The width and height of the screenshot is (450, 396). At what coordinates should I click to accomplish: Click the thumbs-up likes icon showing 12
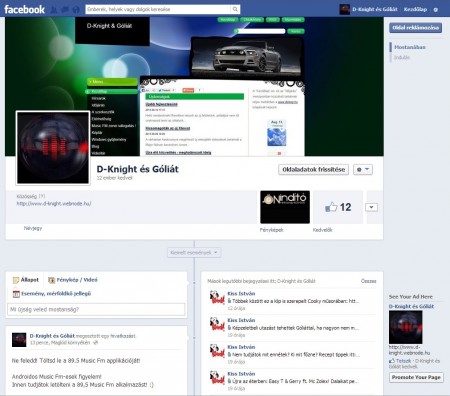click(x=331, y=207)
